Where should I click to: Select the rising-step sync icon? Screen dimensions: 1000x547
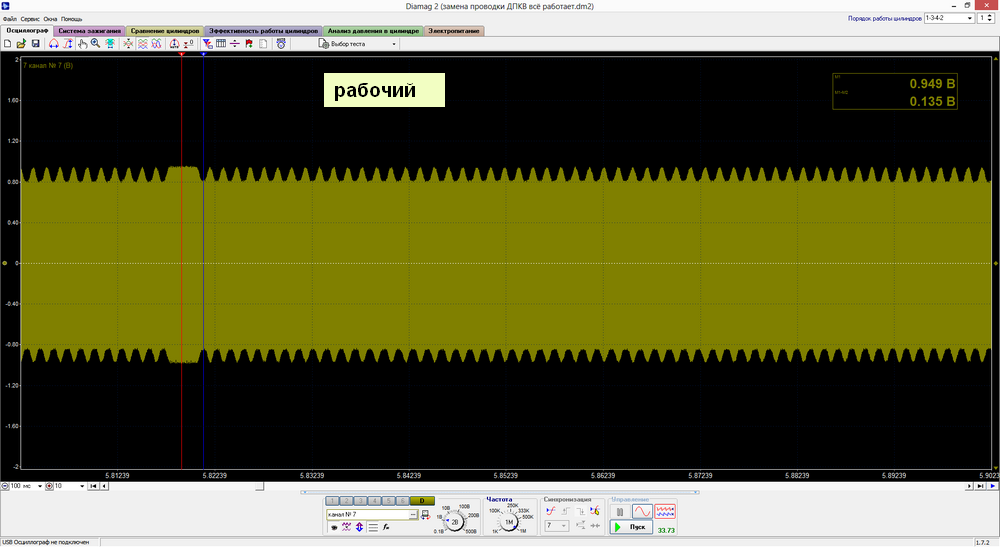click(566, 511)
